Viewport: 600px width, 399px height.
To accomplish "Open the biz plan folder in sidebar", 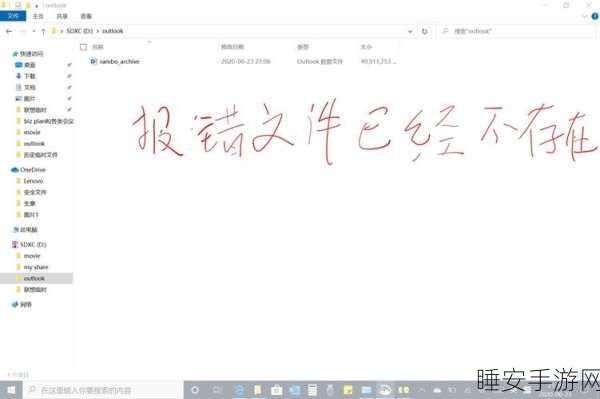I will click(x=49, y=121).
